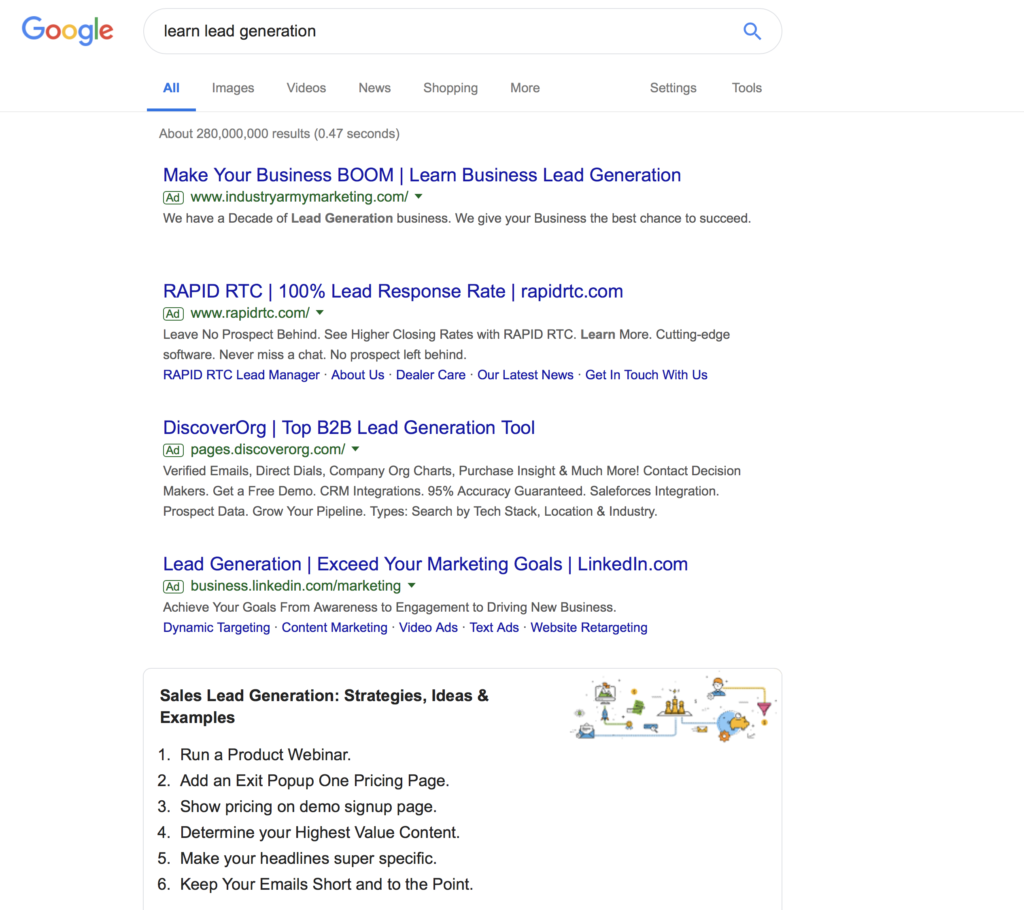The image size is (1024, 910).
Task: Open 'Make Your Business BOOM' ad result
Action: [x=422, y=175]
